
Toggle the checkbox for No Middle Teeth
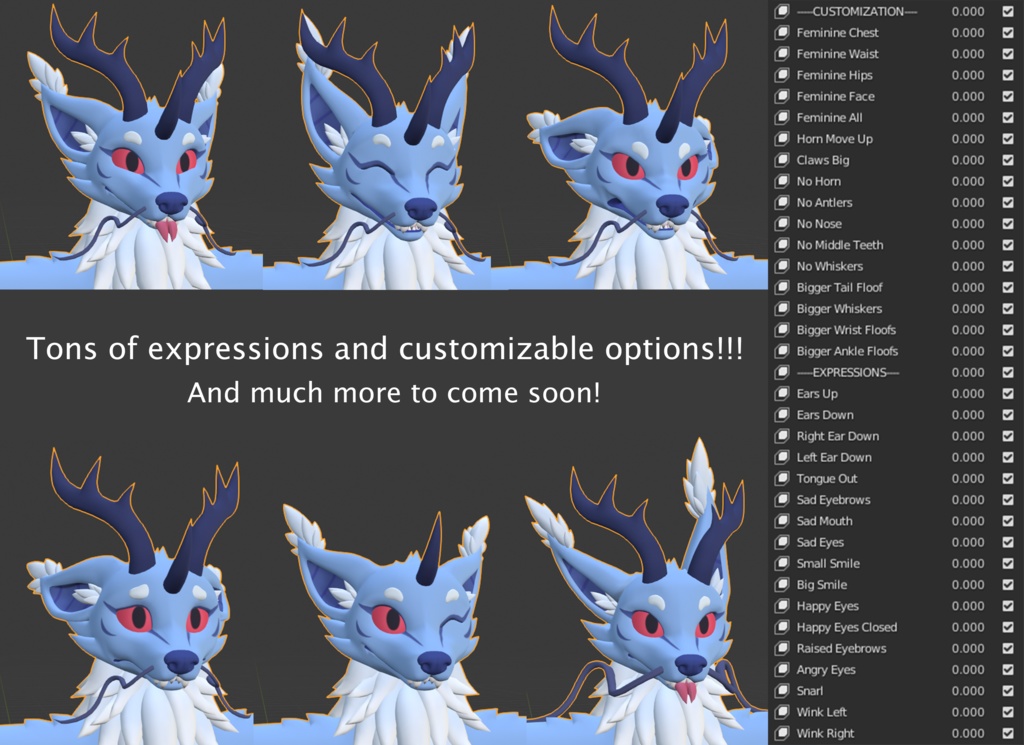click(x=1010, y=244)
